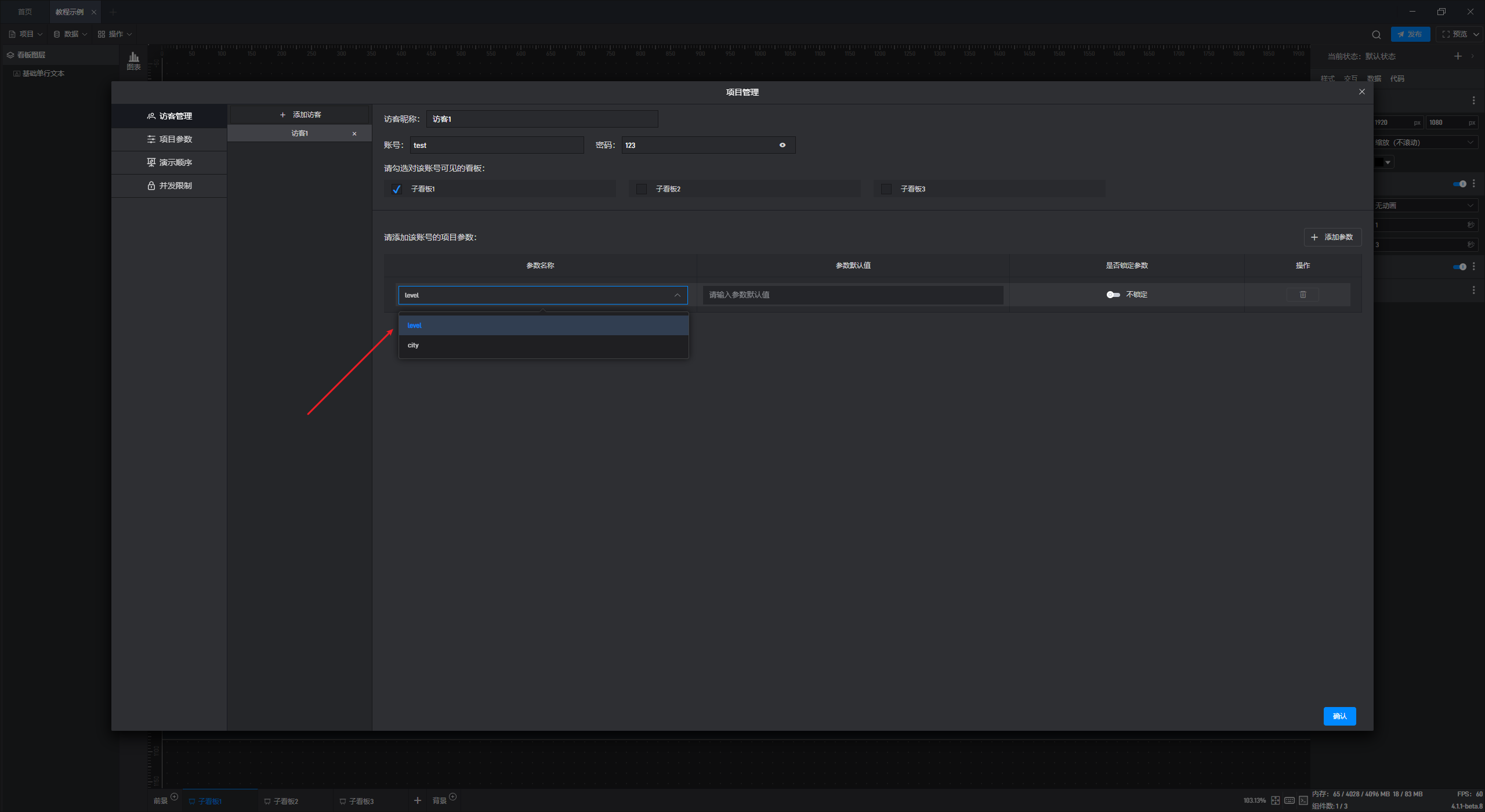Check the 子看板1 visibility checkbox
1485x812 pixels.
(397, 189)
